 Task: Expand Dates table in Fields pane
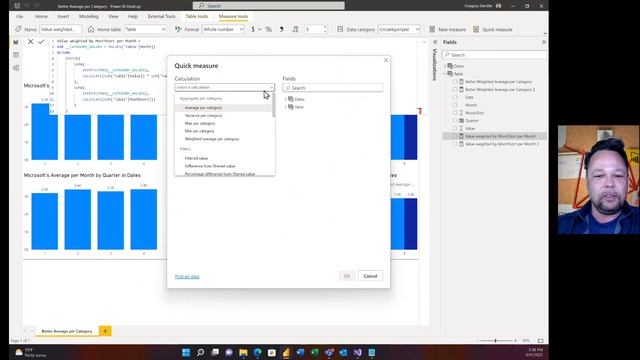[x=445, y=66]
